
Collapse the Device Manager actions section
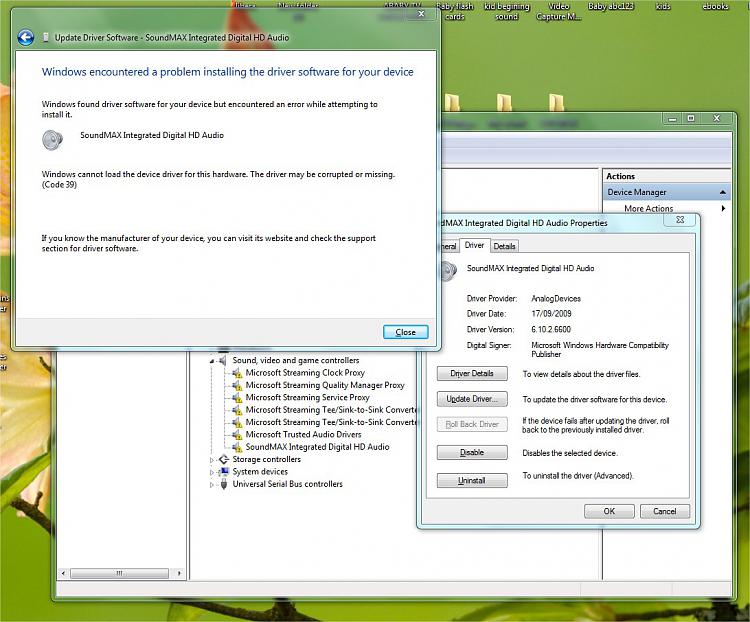[x=723, y=192]
